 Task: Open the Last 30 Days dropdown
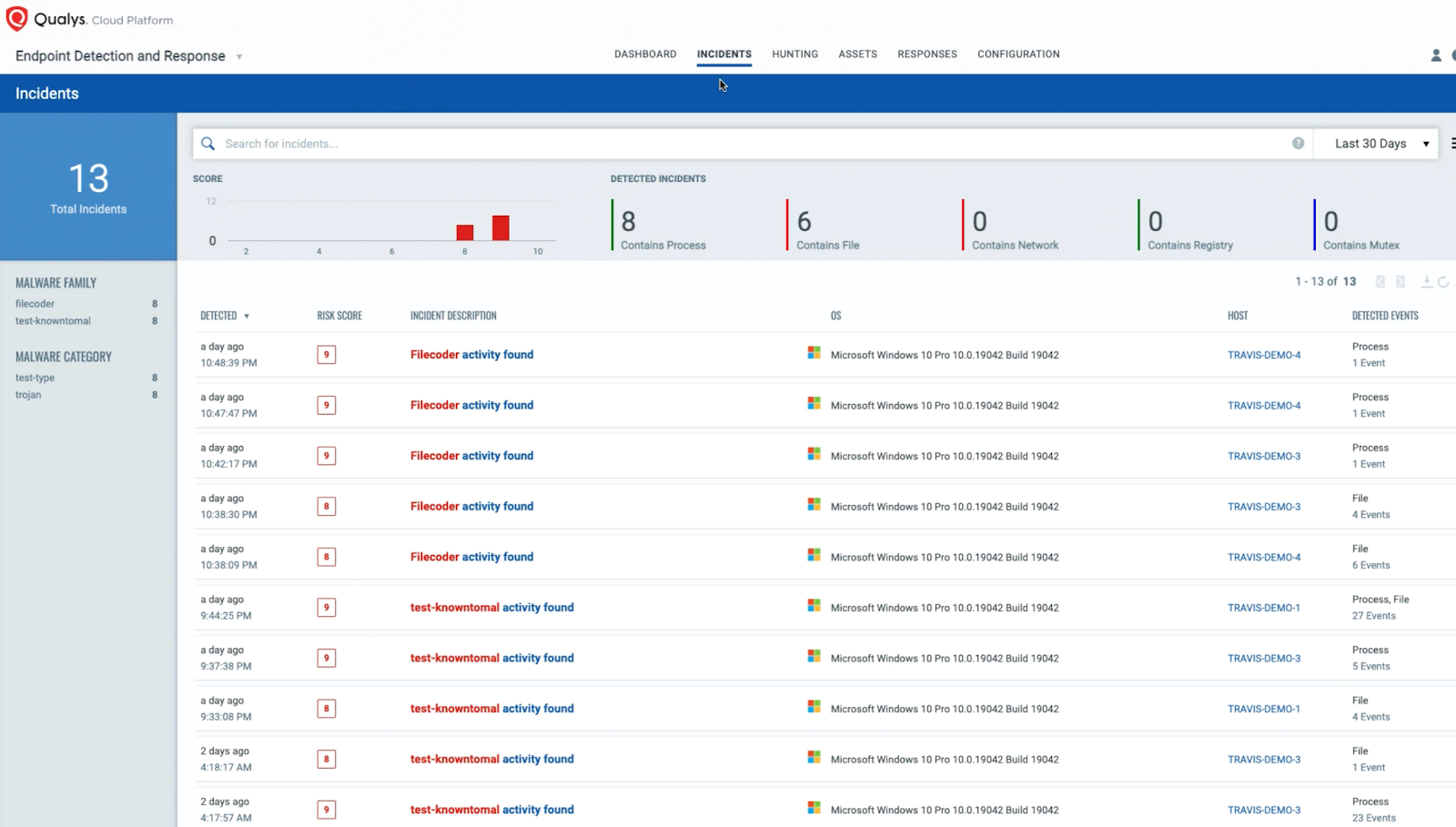(1380, 144)
